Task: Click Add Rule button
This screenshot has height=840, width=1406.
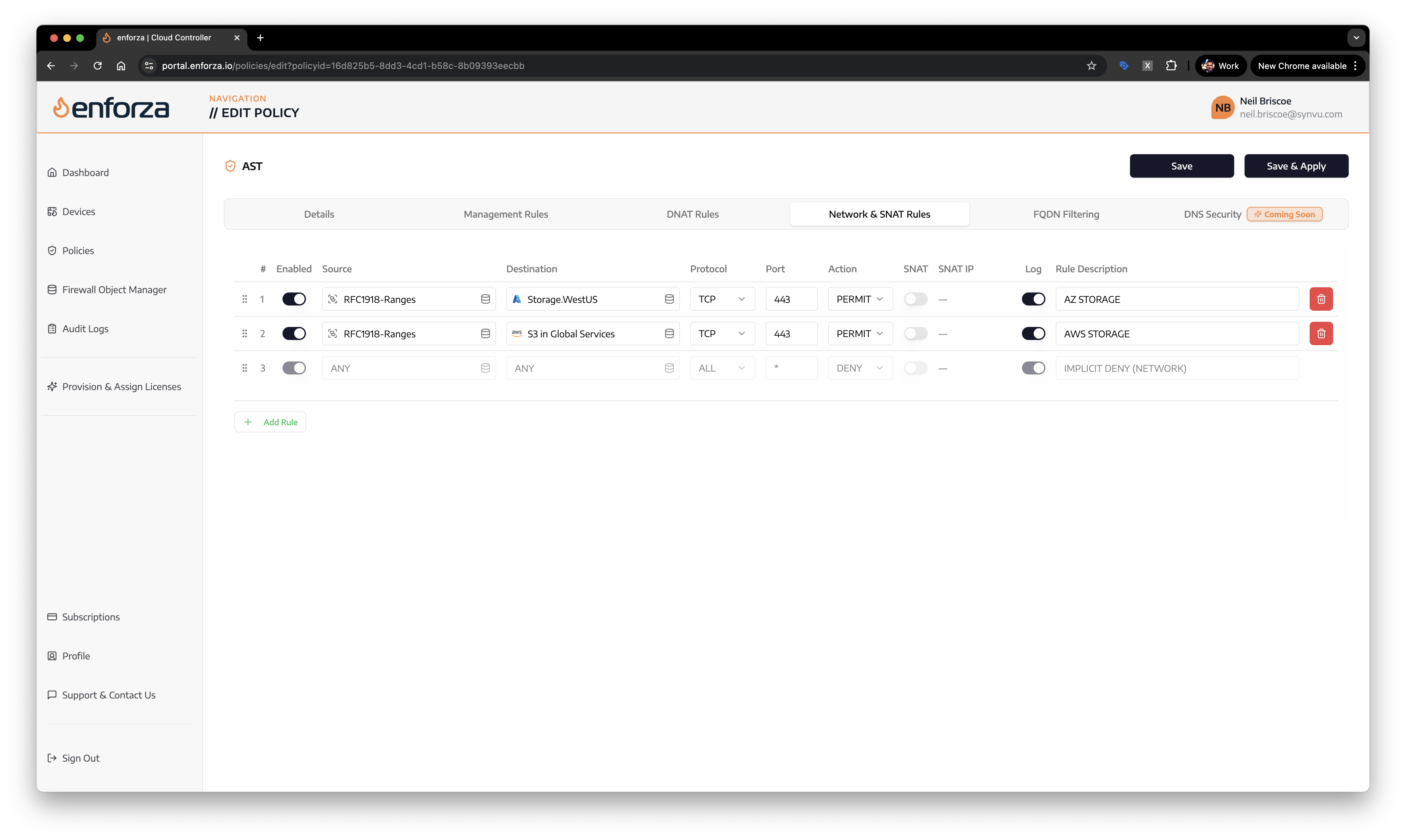Action: click(x=270, y=422)
